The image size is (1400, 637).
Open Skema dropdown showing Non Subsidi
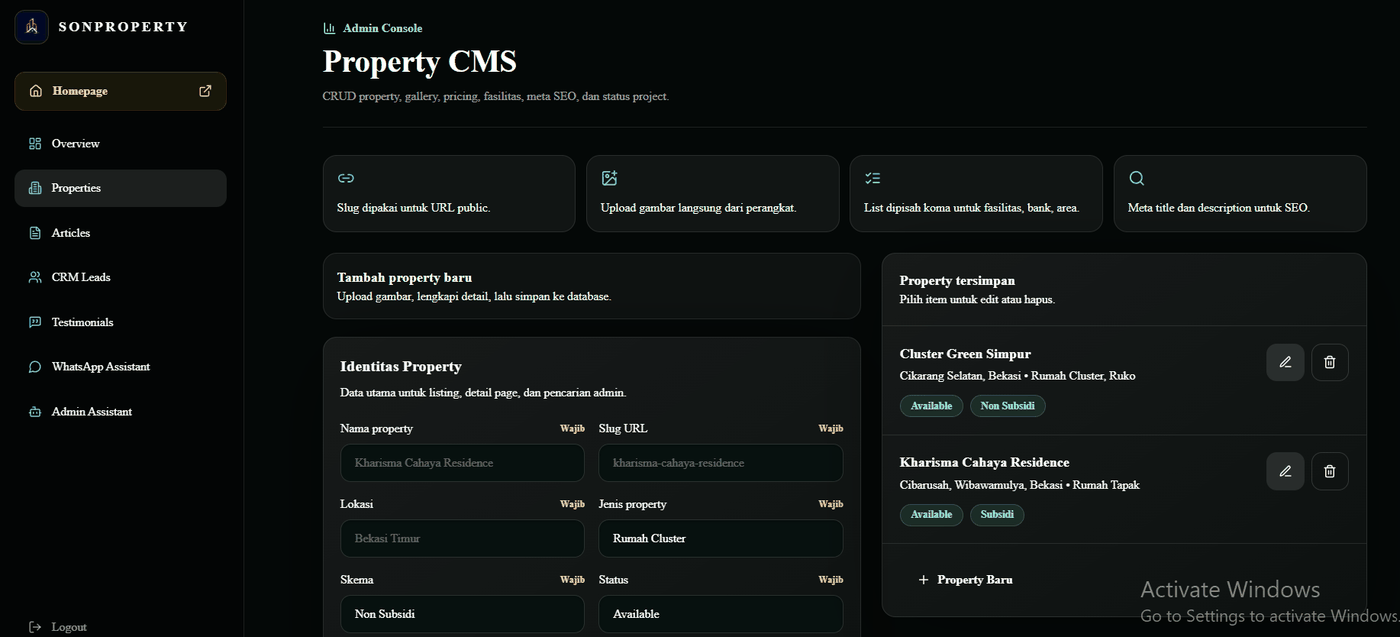(x=462, y=614)
